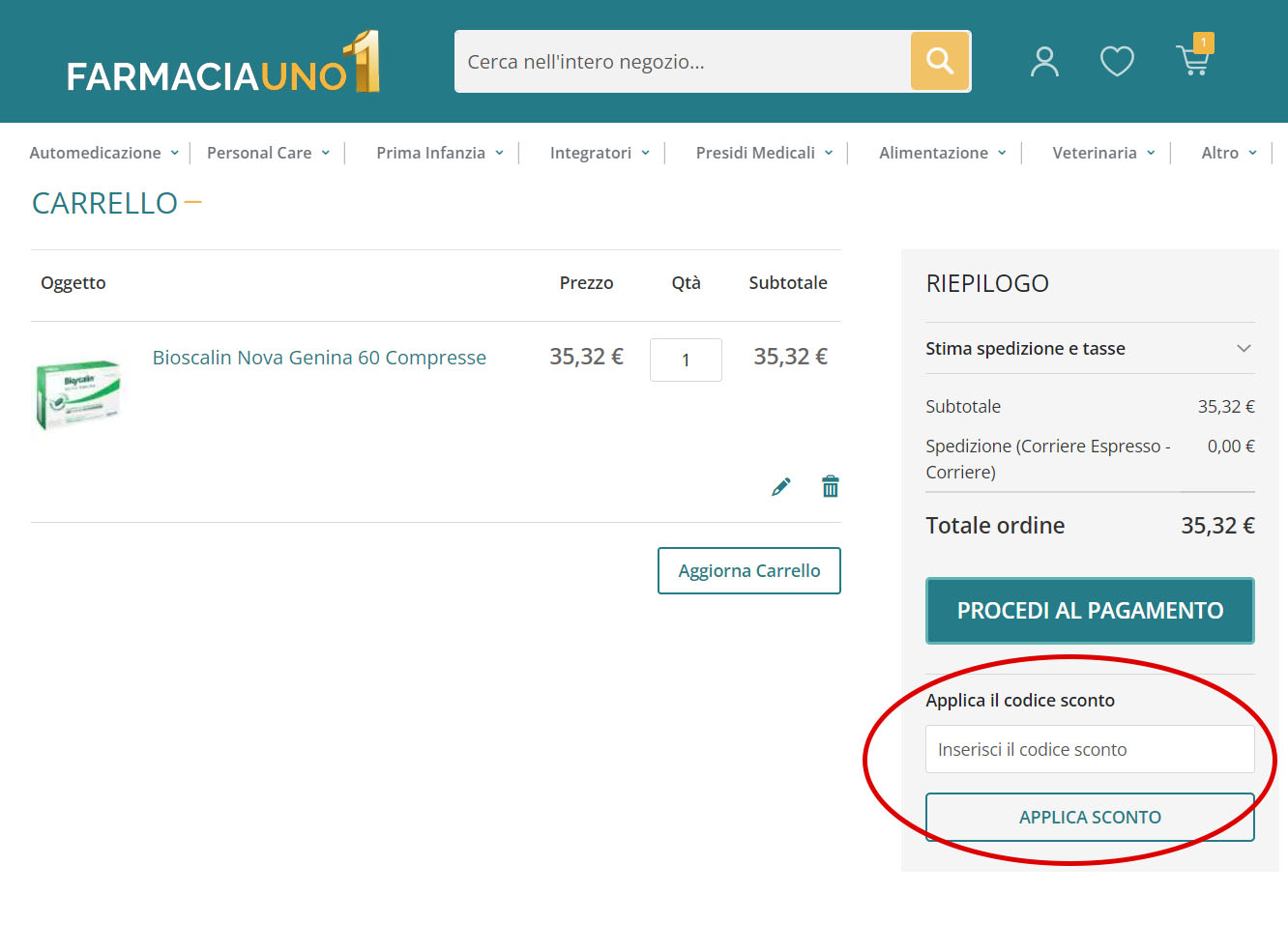Viewport: 1288px width, 952px height.
Task: Click the RIEPILOGO heading
Action: point(987,283)
